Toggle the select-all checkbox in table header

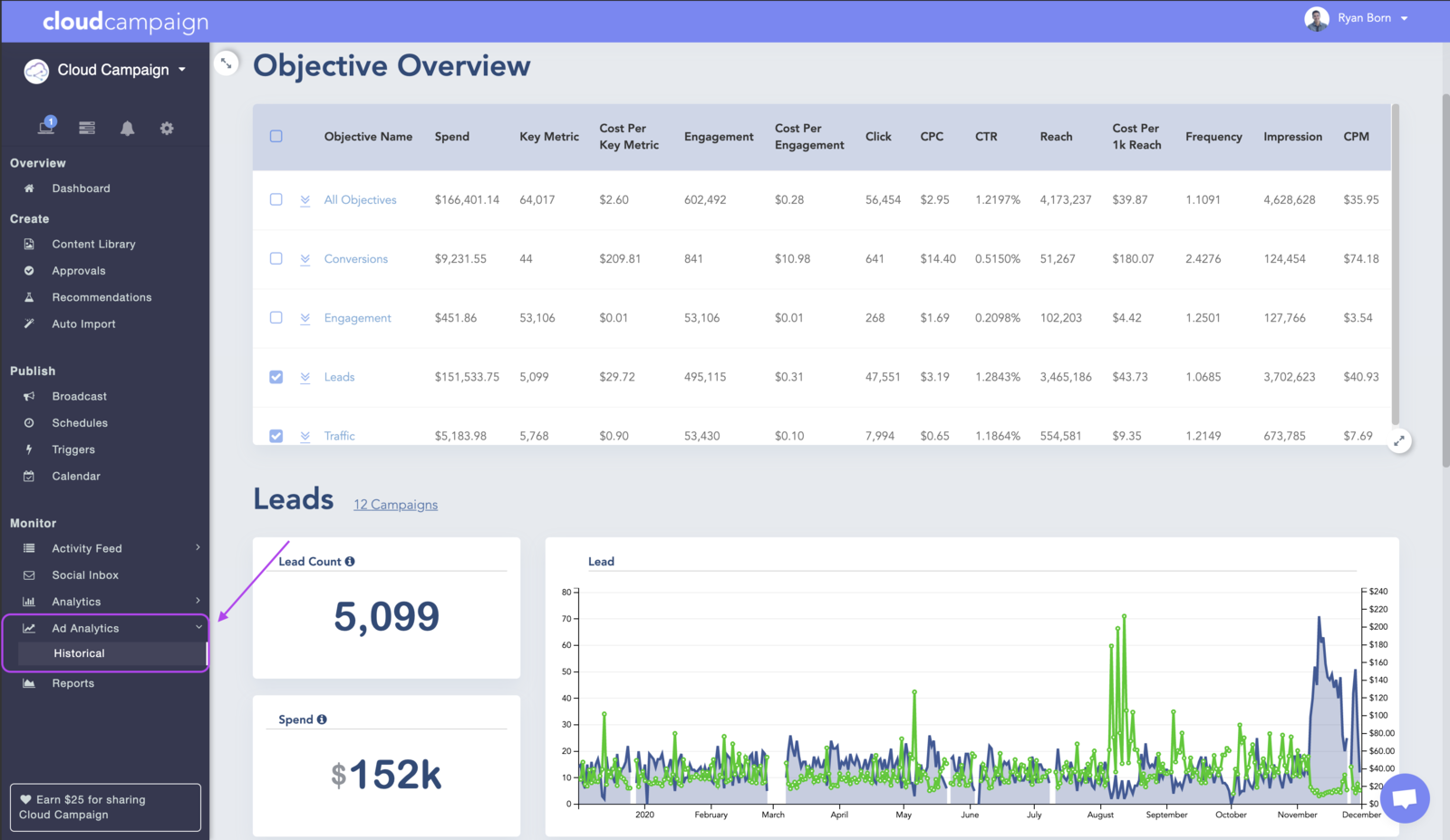[x=276, y=137]
